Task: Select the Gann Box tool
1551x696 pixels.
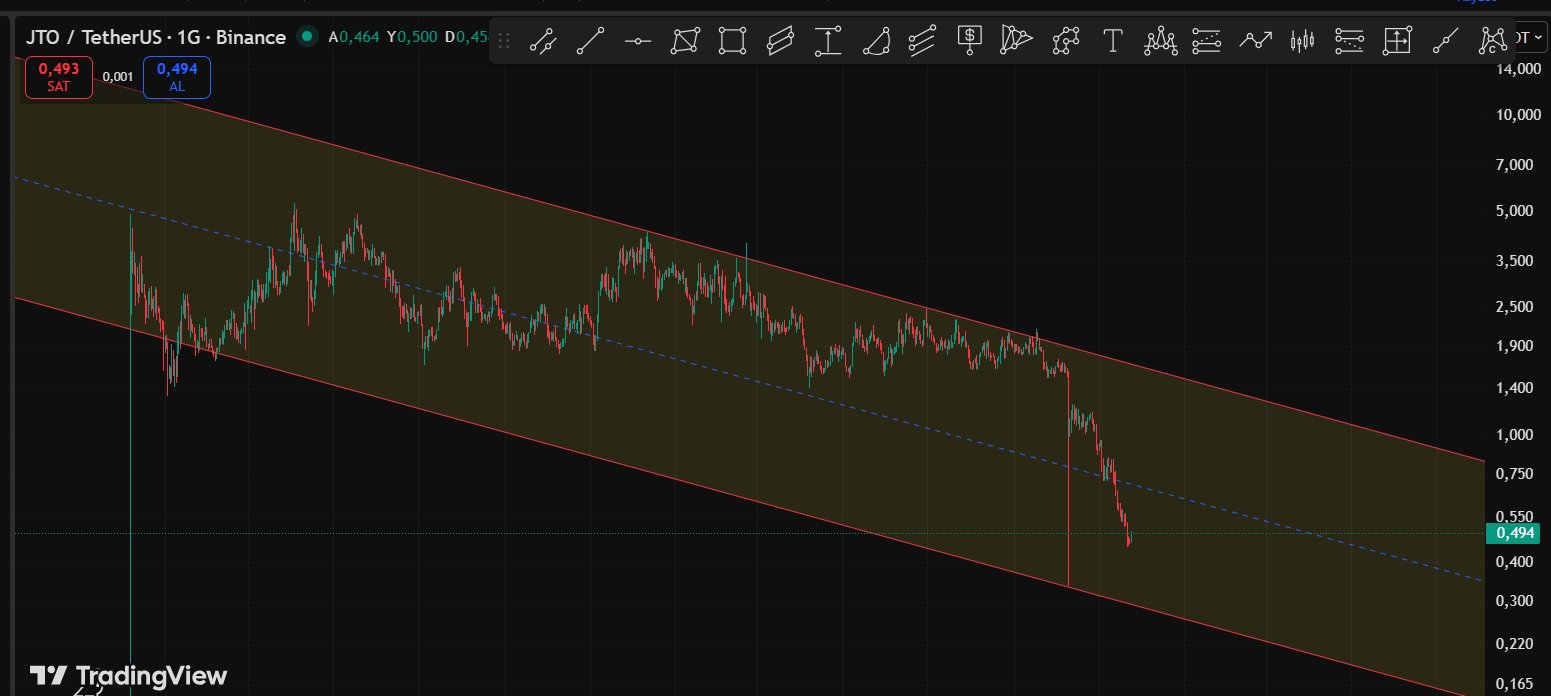Action: coord(1397,41)
